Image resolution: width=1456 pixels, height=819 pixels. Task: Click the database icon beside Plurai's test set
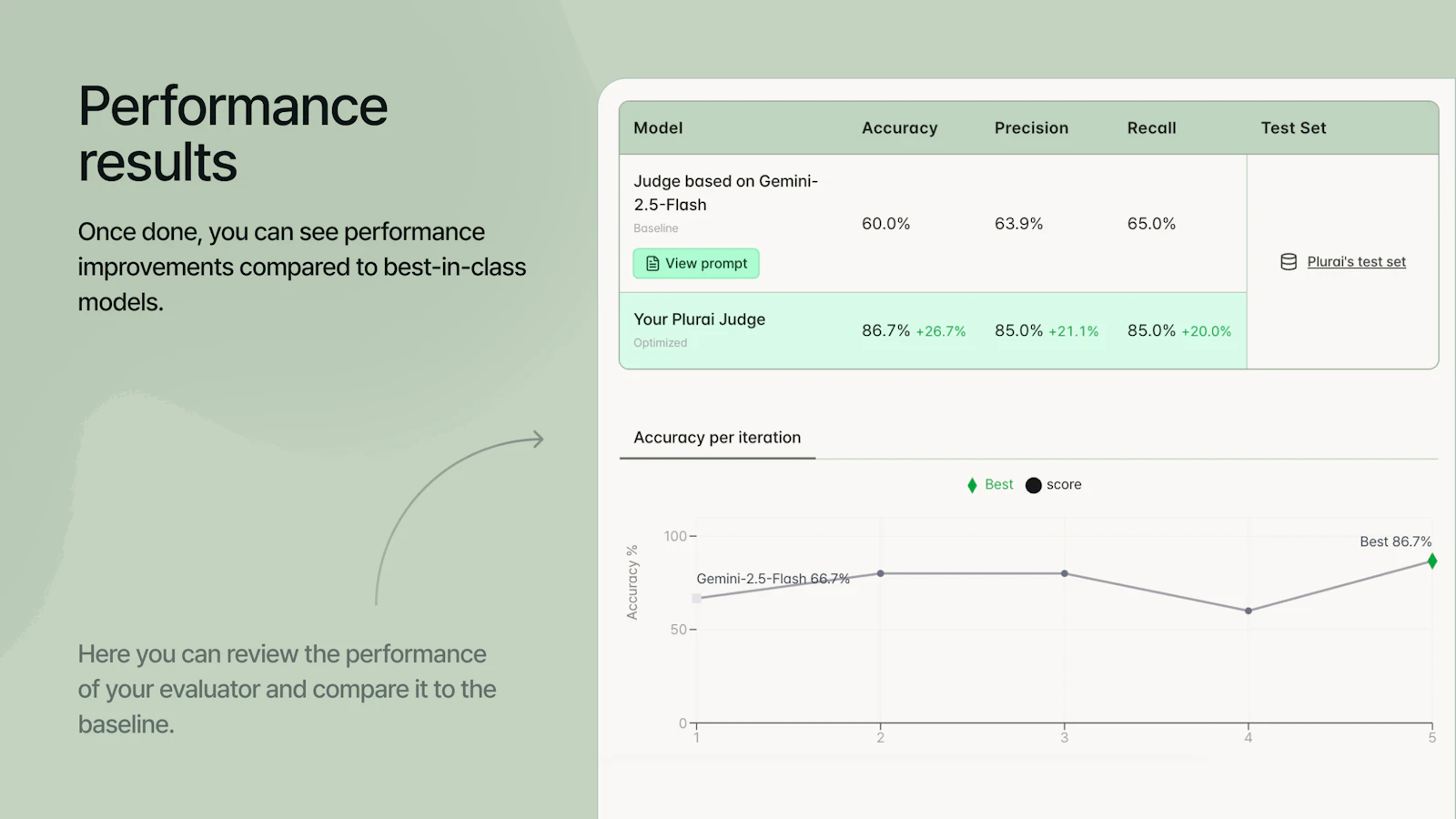pyautogui.click(x=1289, y=262)
